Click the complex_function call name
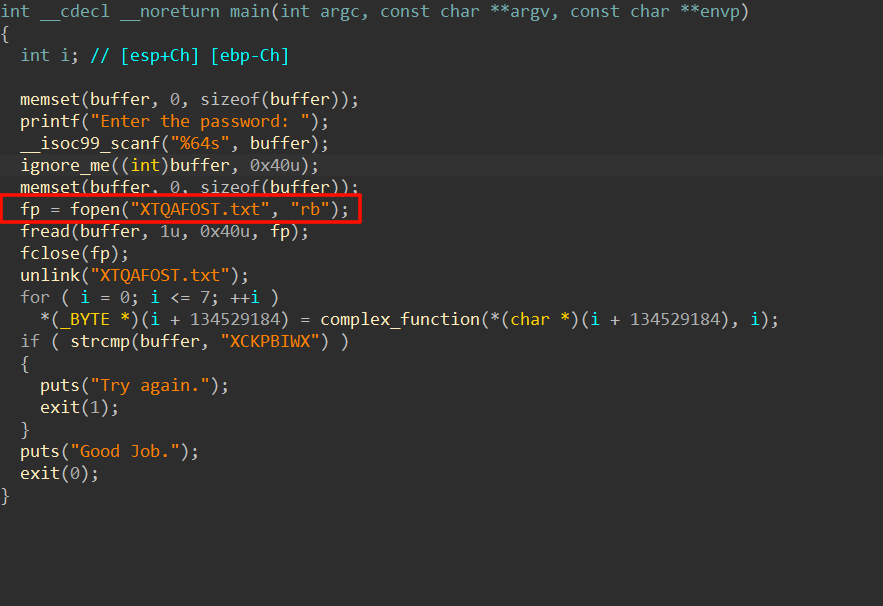 click(x=400, y=319)
